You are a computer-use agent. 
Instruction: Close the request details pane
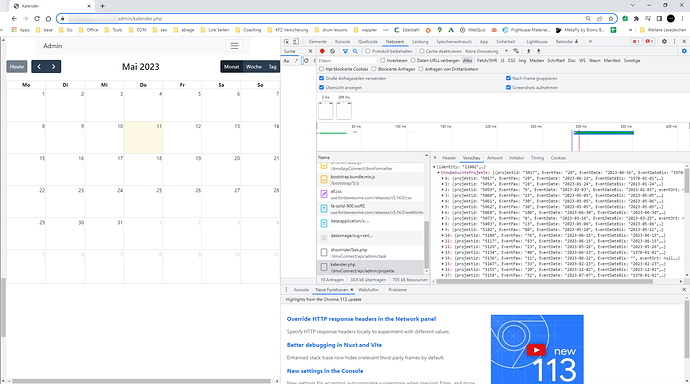435,157
